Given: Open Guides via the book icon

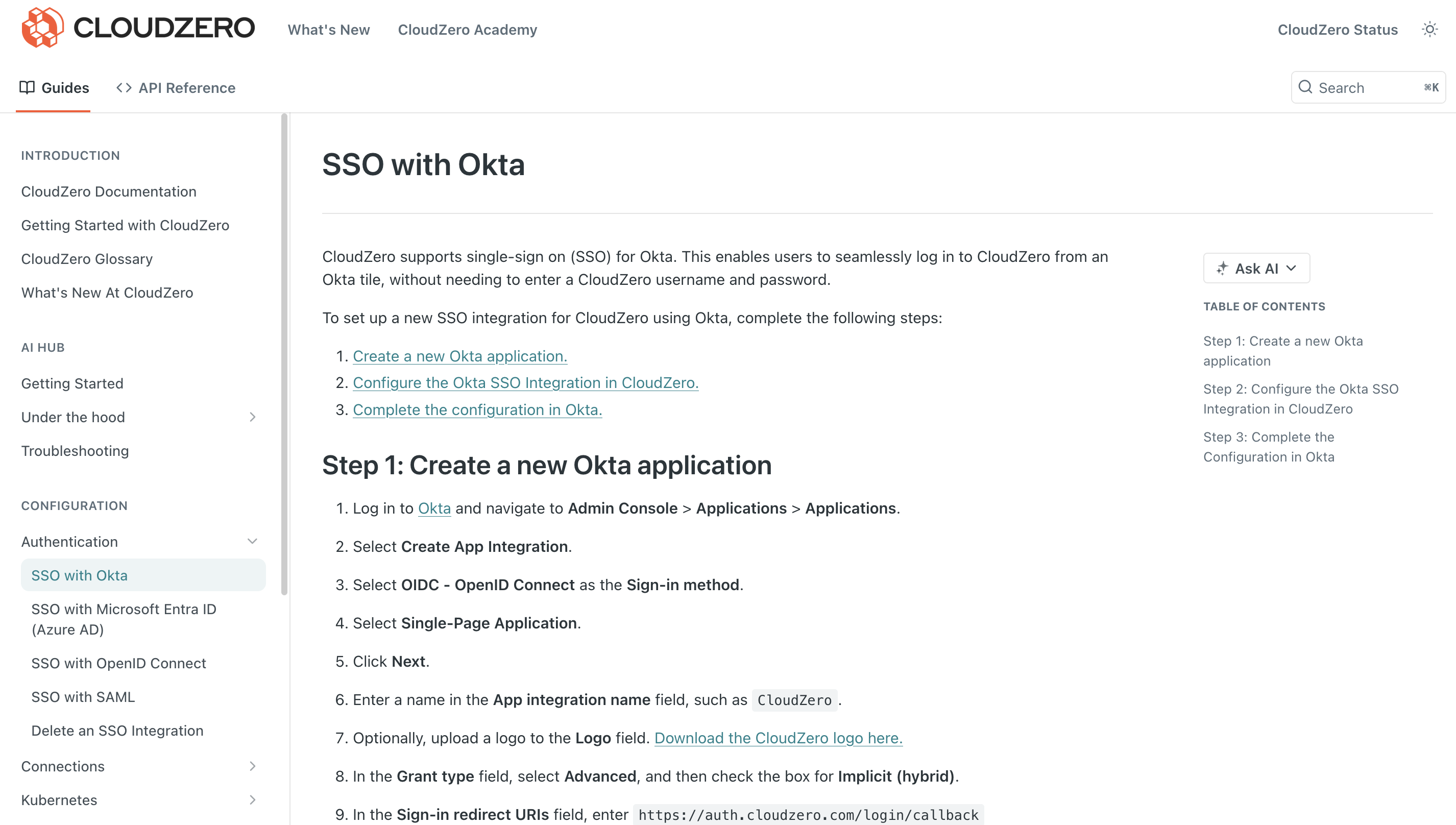Looking at the screenshot, I should click(28, 87).
